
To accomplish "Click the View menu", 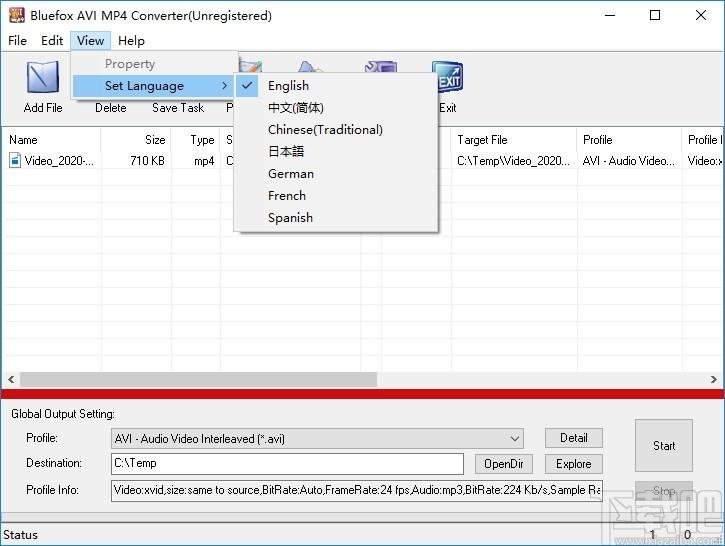I will click(91, 41).
